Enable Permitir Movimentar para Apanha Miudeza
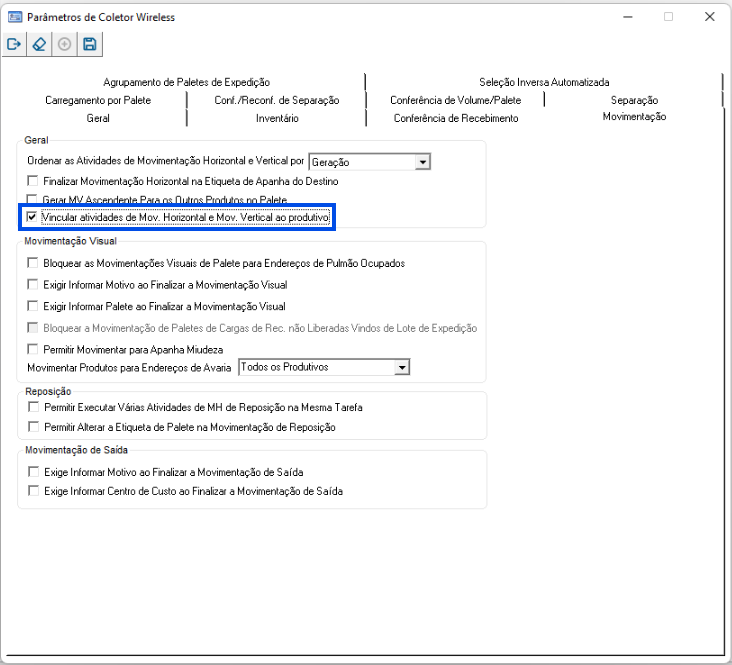 (x=32, y=349)
